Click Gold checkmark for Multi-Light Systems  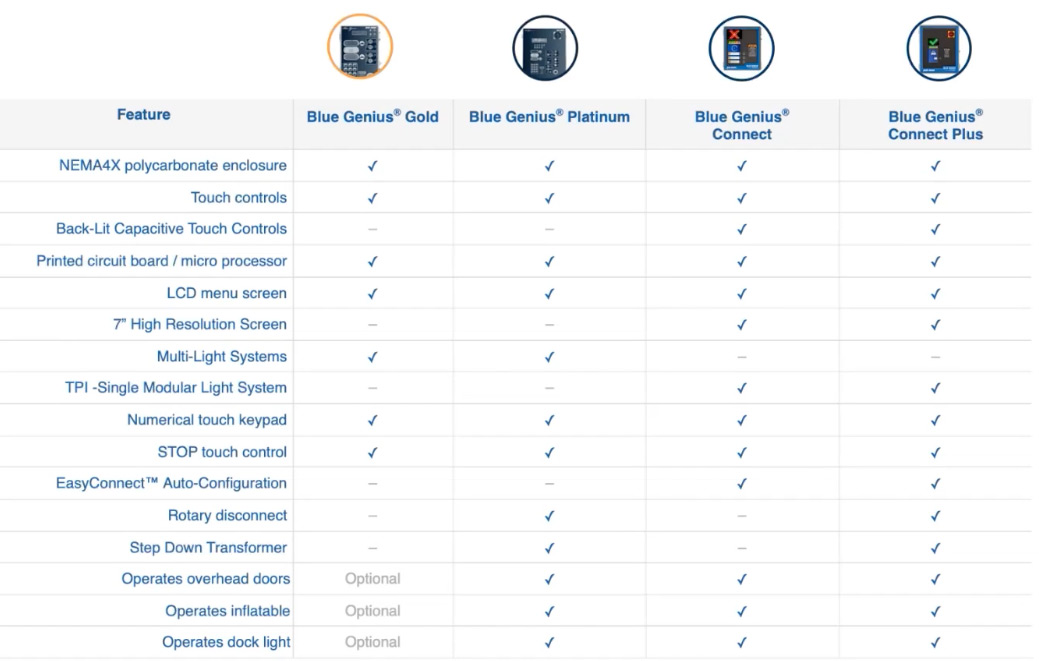point(372,357)
